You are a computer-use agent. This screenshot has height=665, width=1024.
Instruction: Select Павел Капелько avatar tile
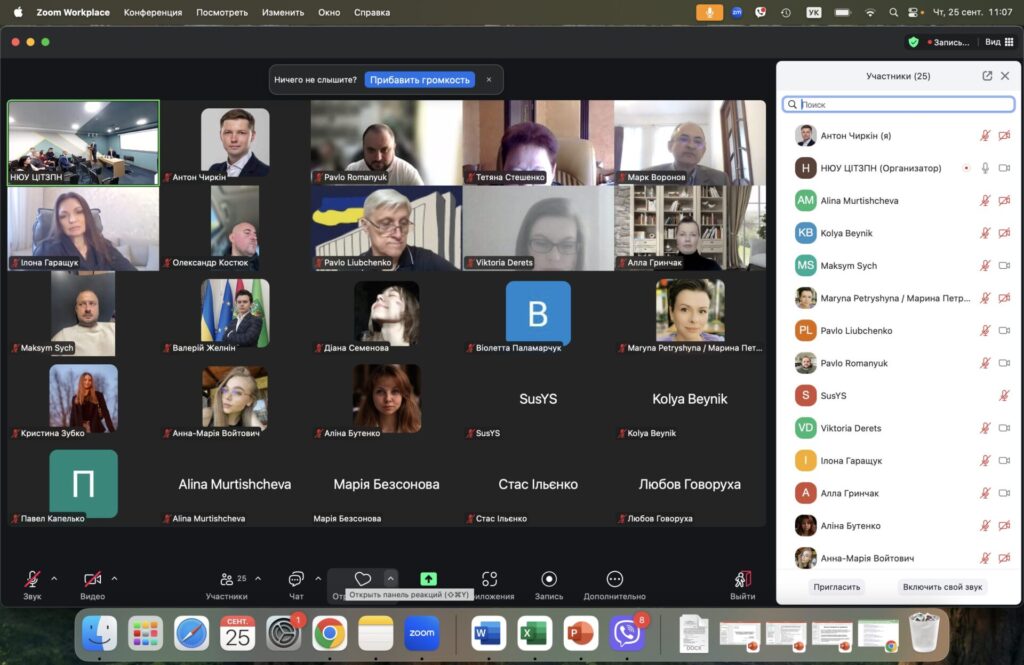83,484
